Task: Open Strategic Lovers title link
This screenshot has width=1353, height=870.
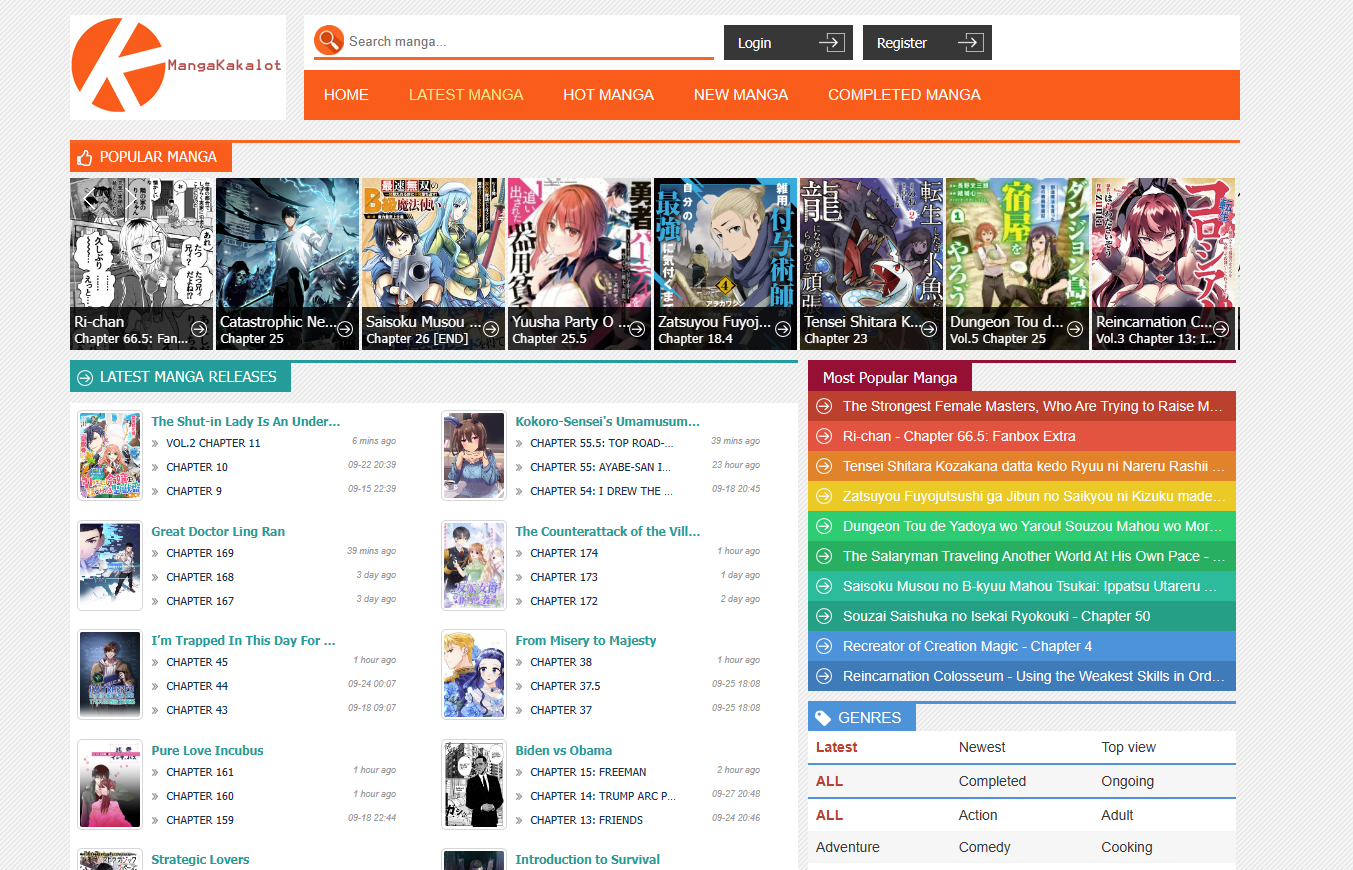Action: tap(200, 860)
